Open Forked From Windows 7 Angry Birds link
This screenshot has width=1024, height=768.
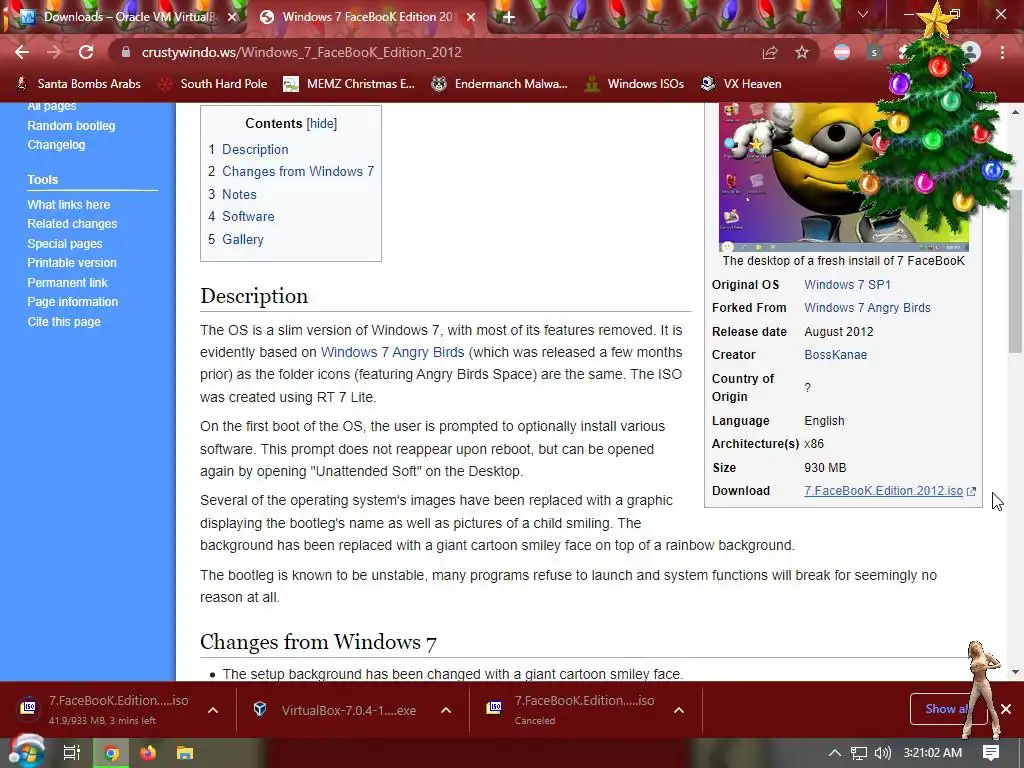867,308
